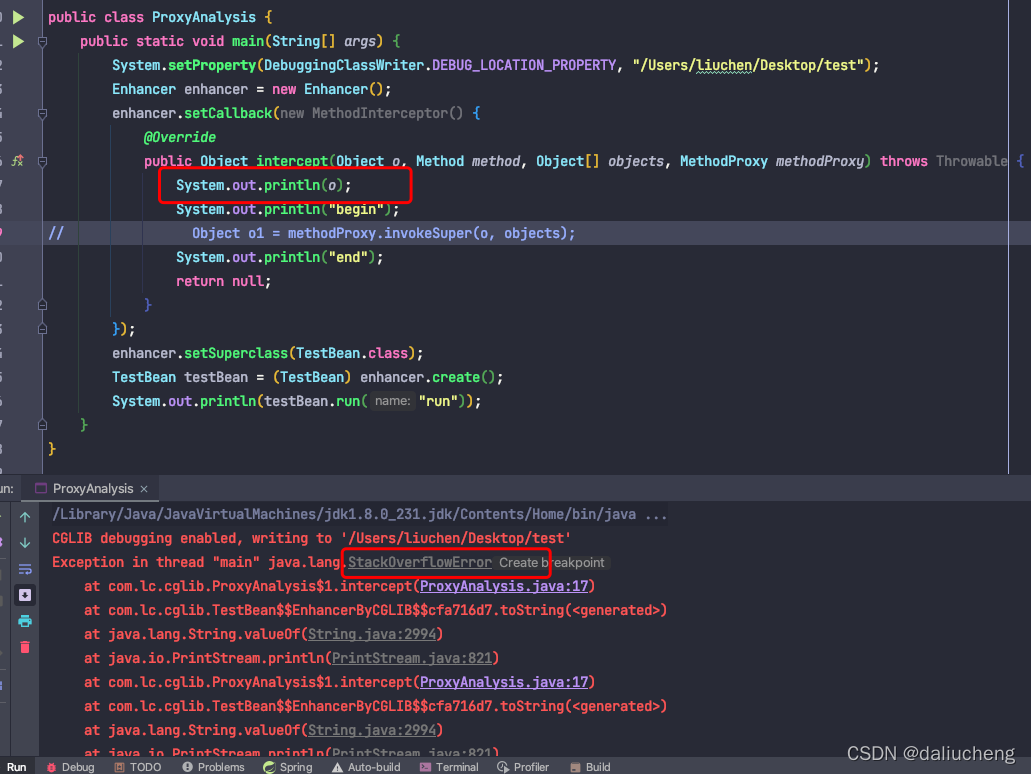Image resolution: width=1031 pixels, height=774 pixels.
Task: Click the grayed MethodInterceptor() constructor text
Action: (x=388, y=113)
